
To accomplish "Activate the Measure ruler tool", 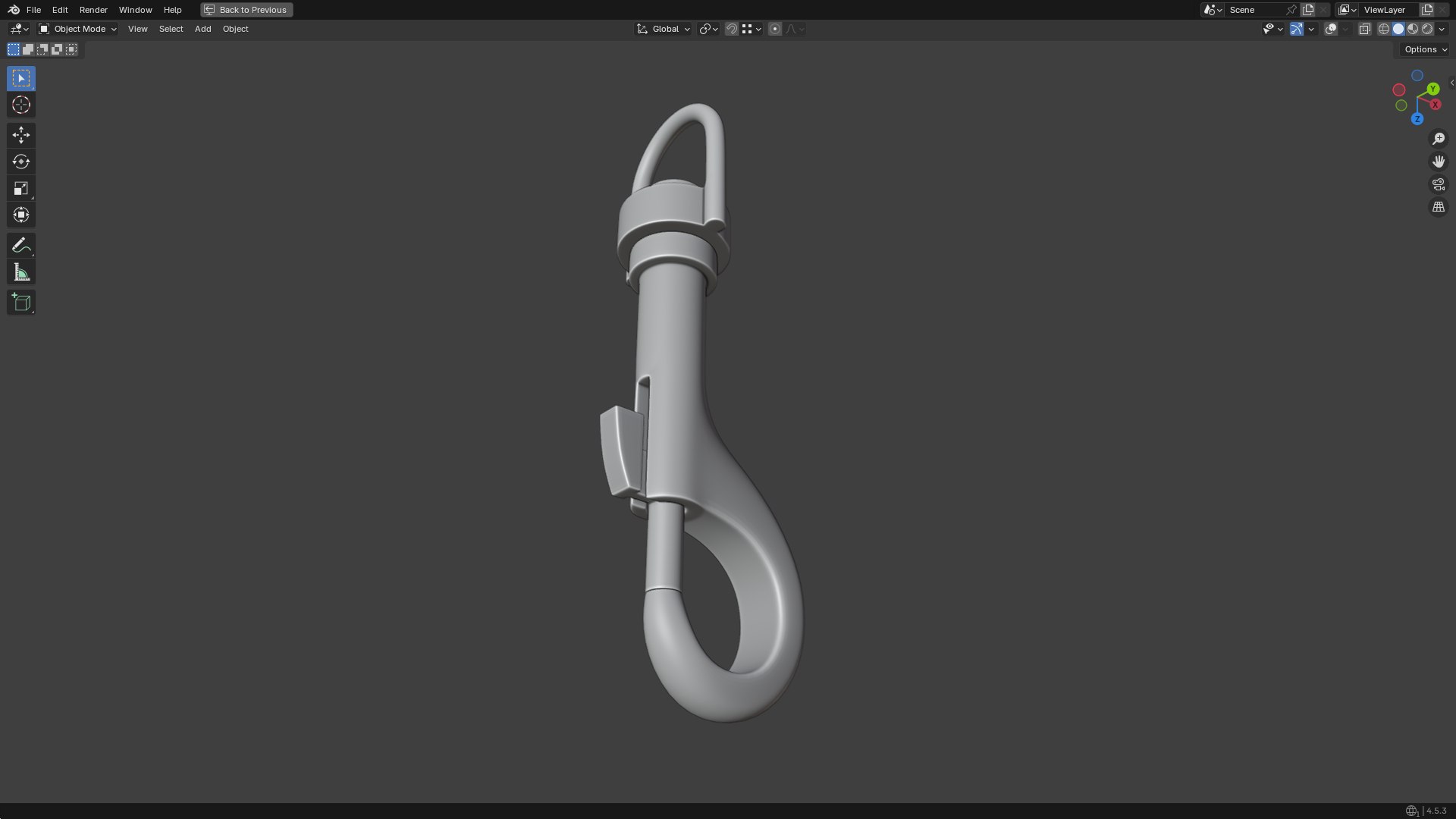I will click(x=21, y=272).
